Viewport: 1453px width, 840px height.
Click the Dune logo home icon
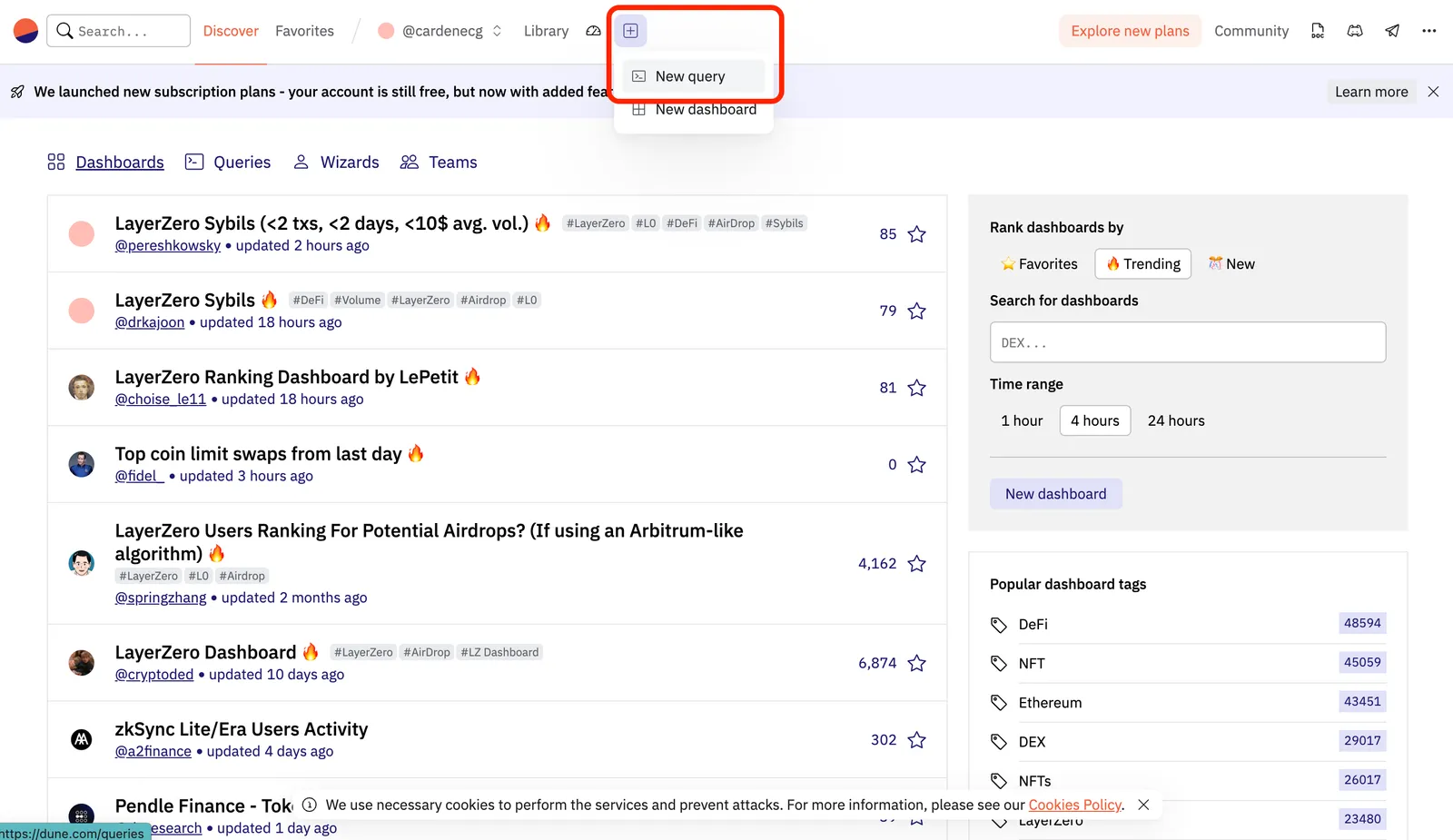(x=25, y=31)
